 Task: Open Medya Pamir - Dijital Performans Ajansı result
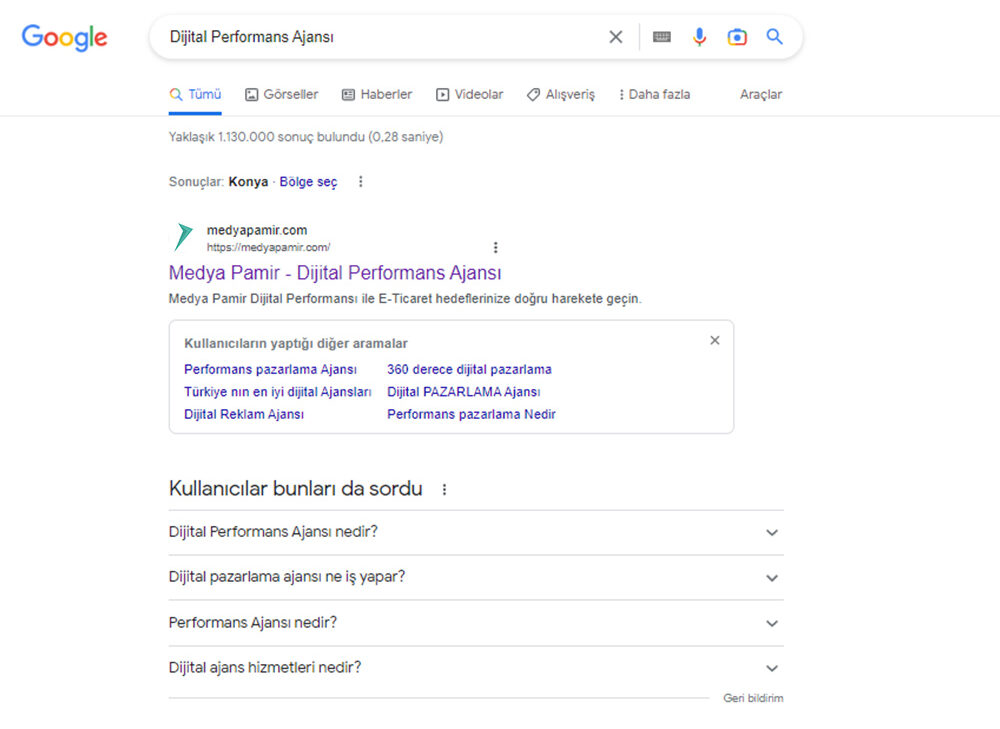tap(335, 272)
